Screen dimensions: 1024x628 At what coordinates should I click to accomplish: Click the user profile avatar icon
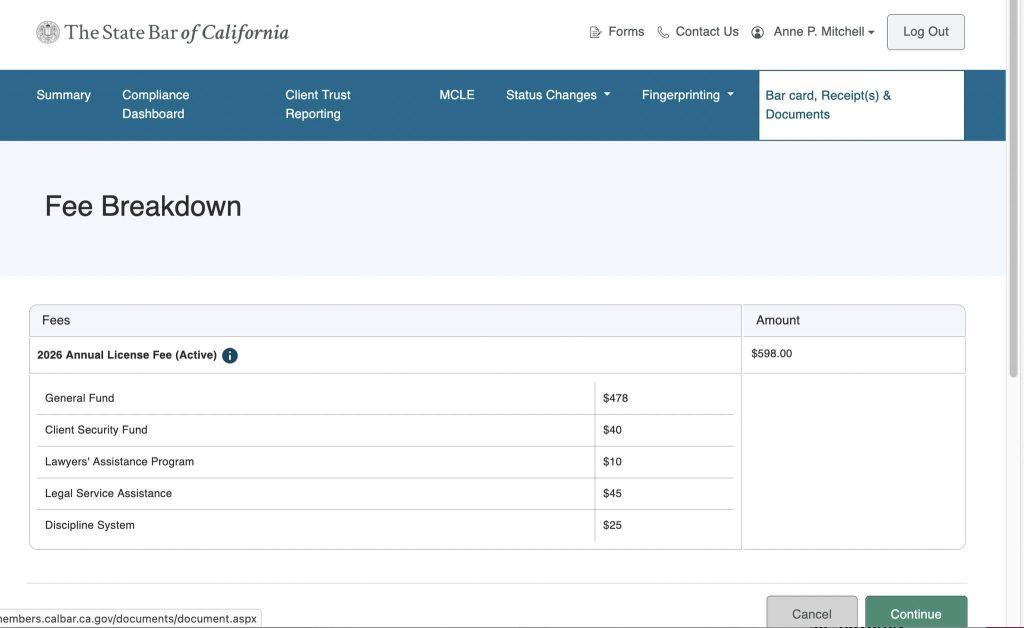point(758,32)
